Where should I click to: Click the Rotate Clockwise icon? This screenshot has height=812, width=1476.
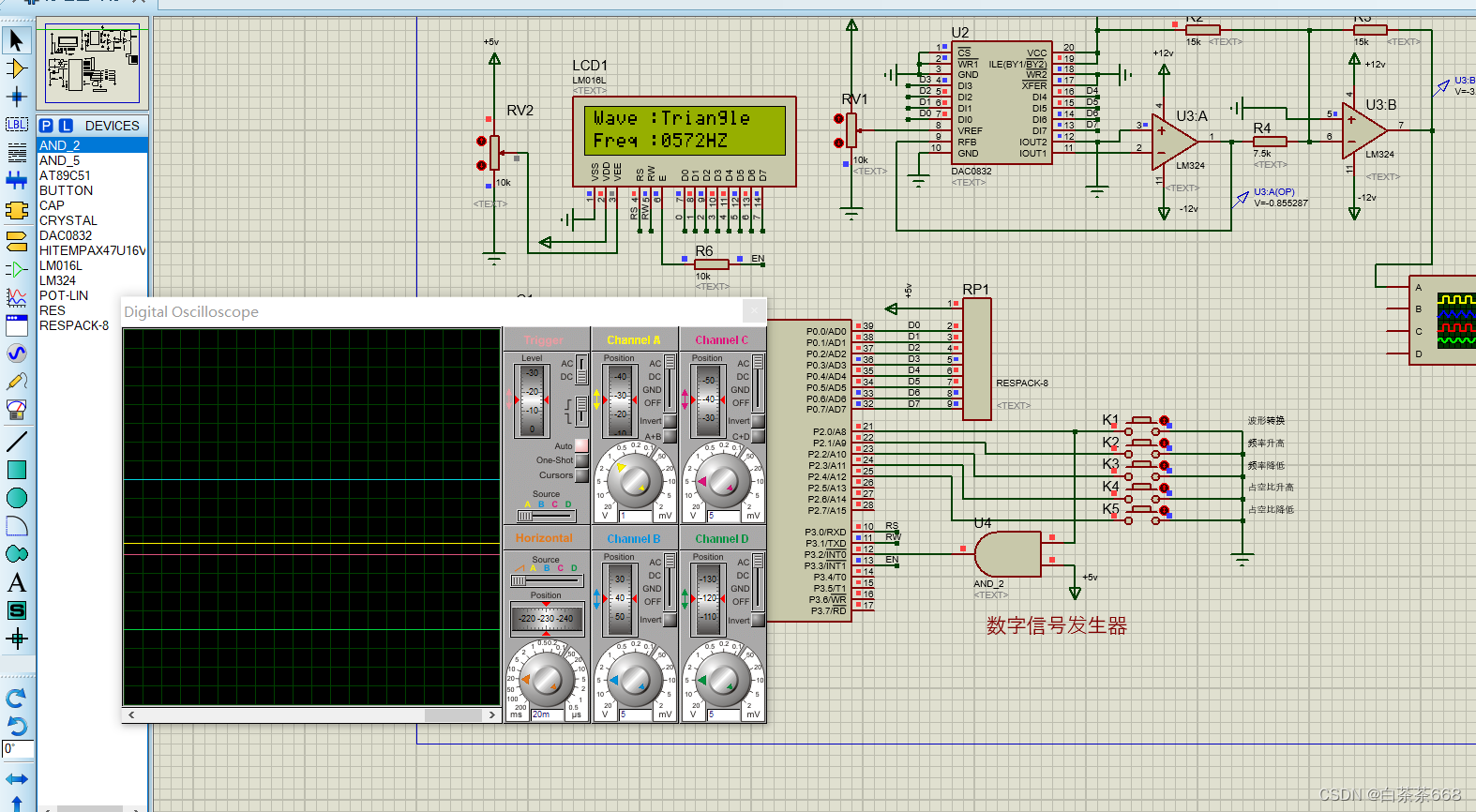point(16,698)
